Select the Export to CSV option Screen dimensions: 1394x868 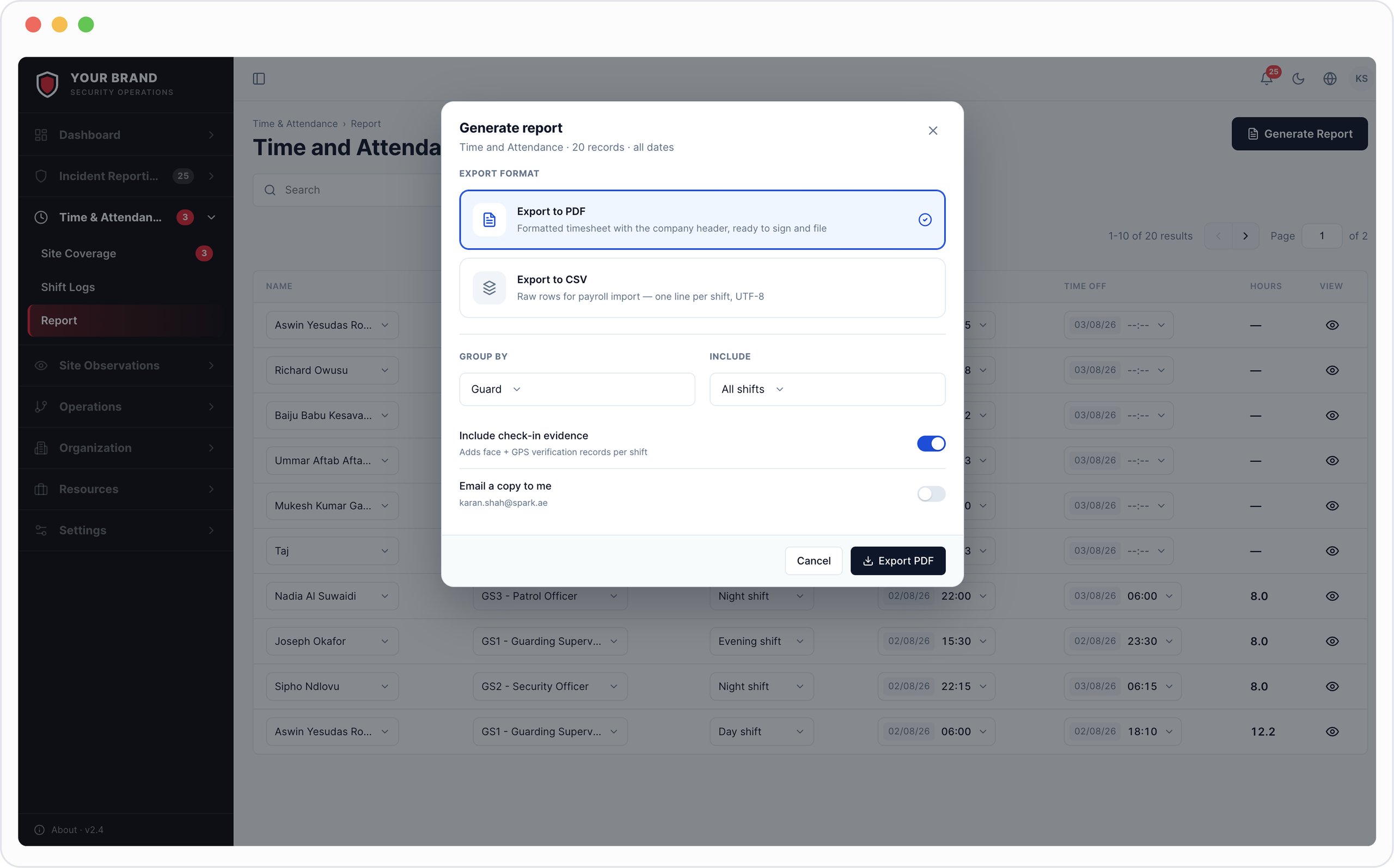702,288
